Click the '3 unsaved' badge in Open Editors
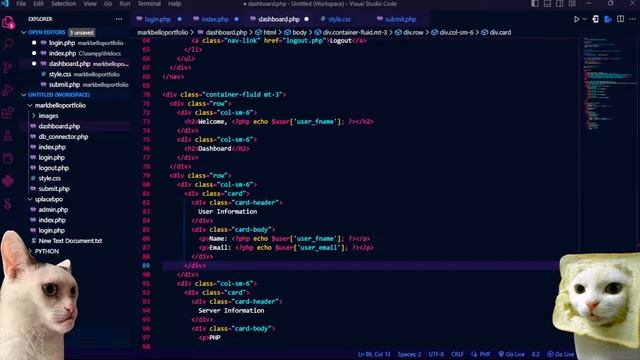This screenshot has width=640, height=360. click(x=82, y=32)
